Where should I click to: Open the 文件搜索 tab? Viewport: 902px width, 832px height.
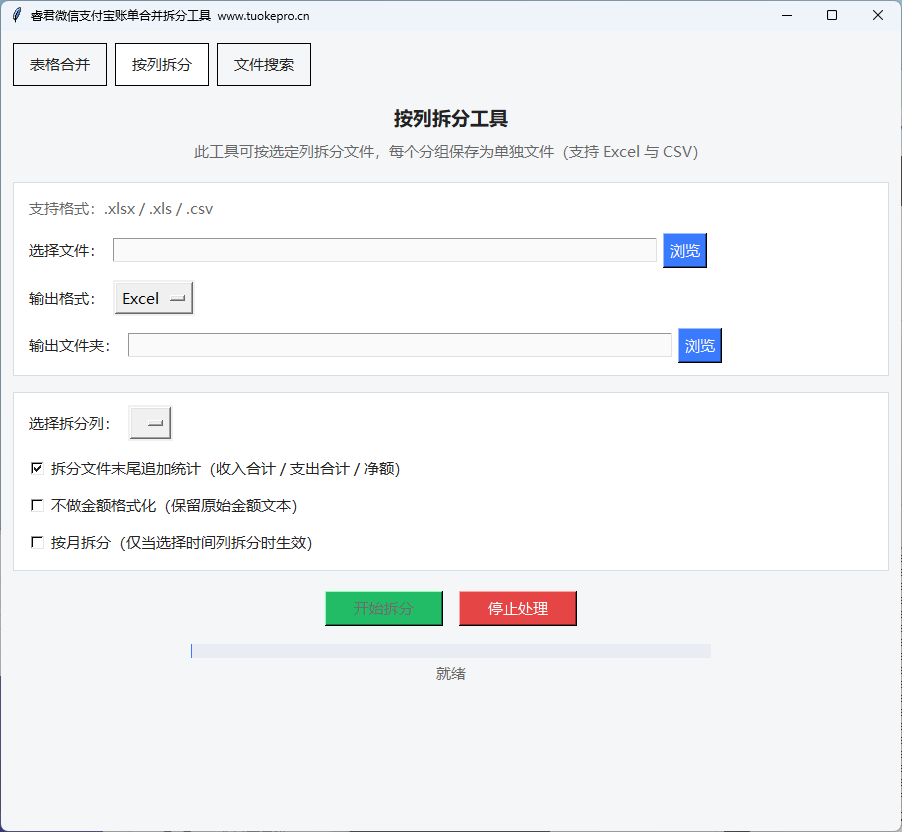pyautogui.click(x=264, y=64)
